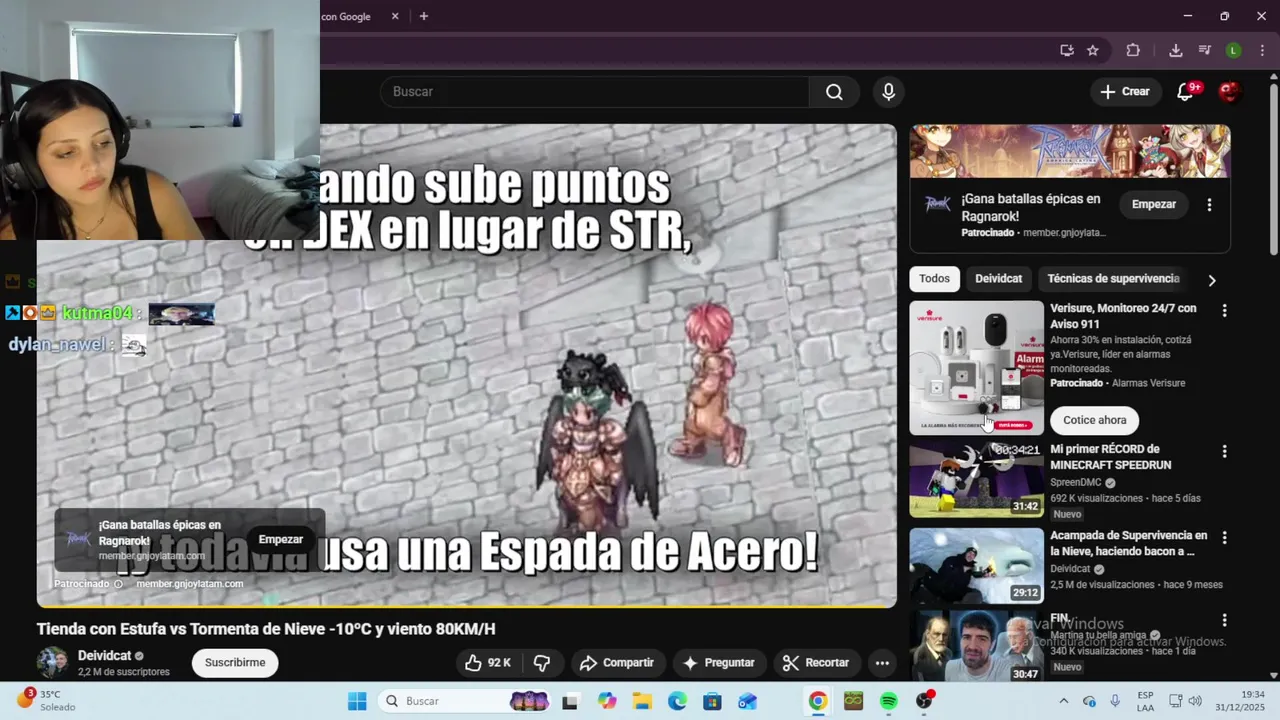Viewport: 1280px width, 720px height.
Task: Like the video with 92 K likes
Action: click(x=488, y=663)
